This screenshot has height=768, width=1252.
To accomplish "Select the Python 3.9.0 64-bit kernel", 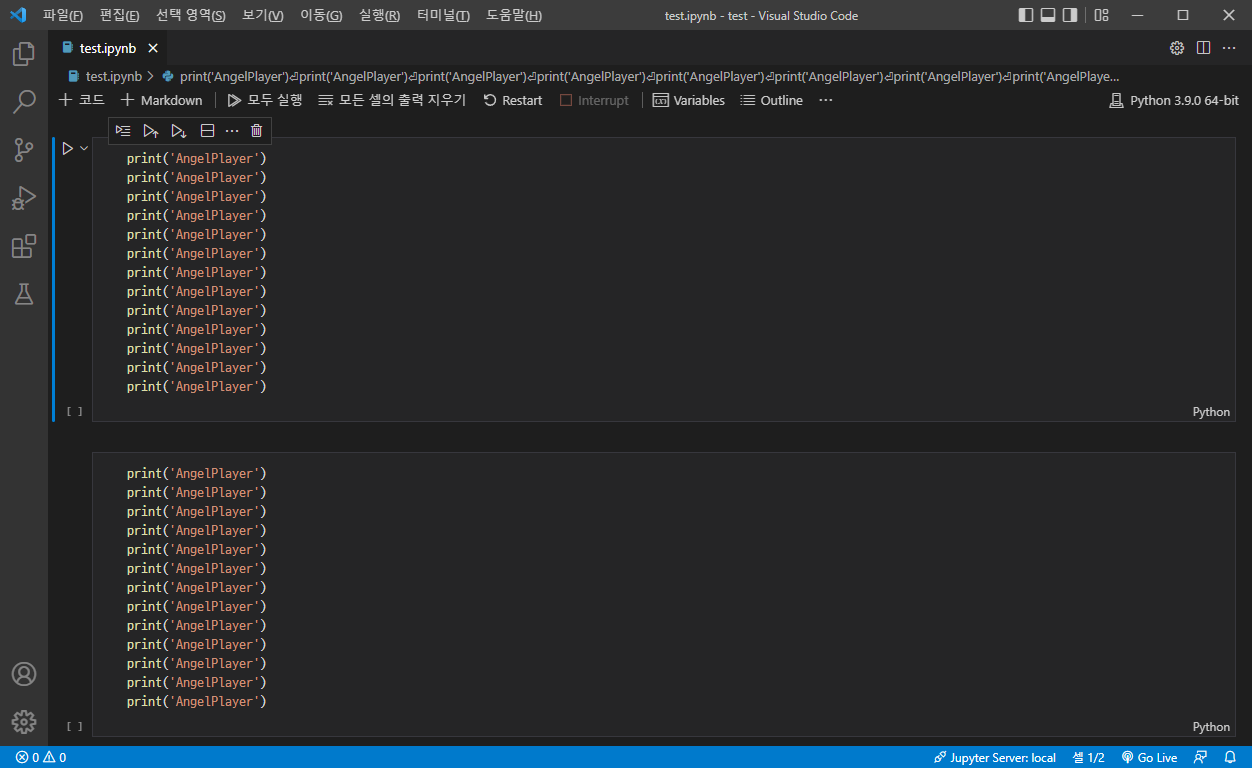I will click(1174, 100).
